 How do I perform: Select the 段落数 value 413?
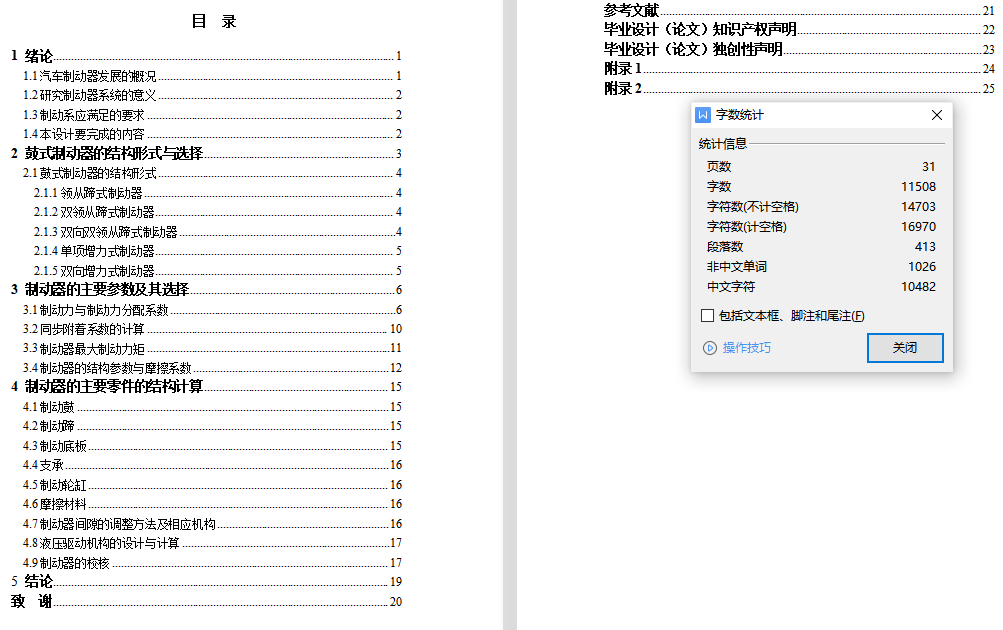[x=925, y=246]
